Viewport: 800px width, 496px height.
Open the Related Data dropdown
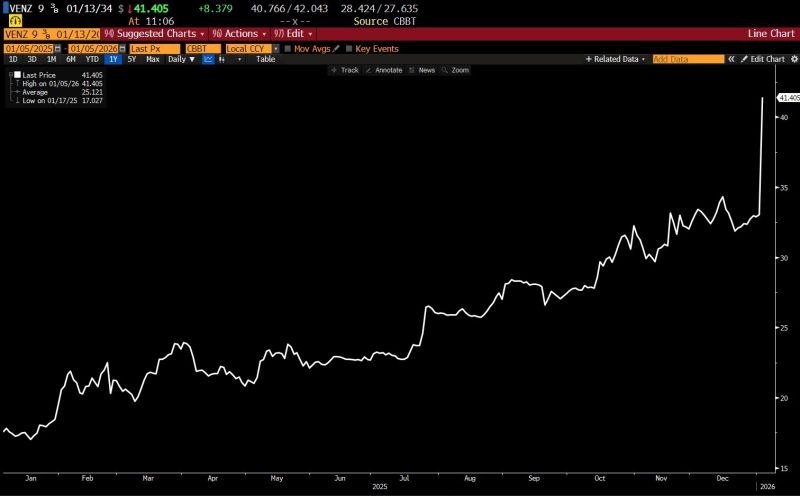pos(615,59)
